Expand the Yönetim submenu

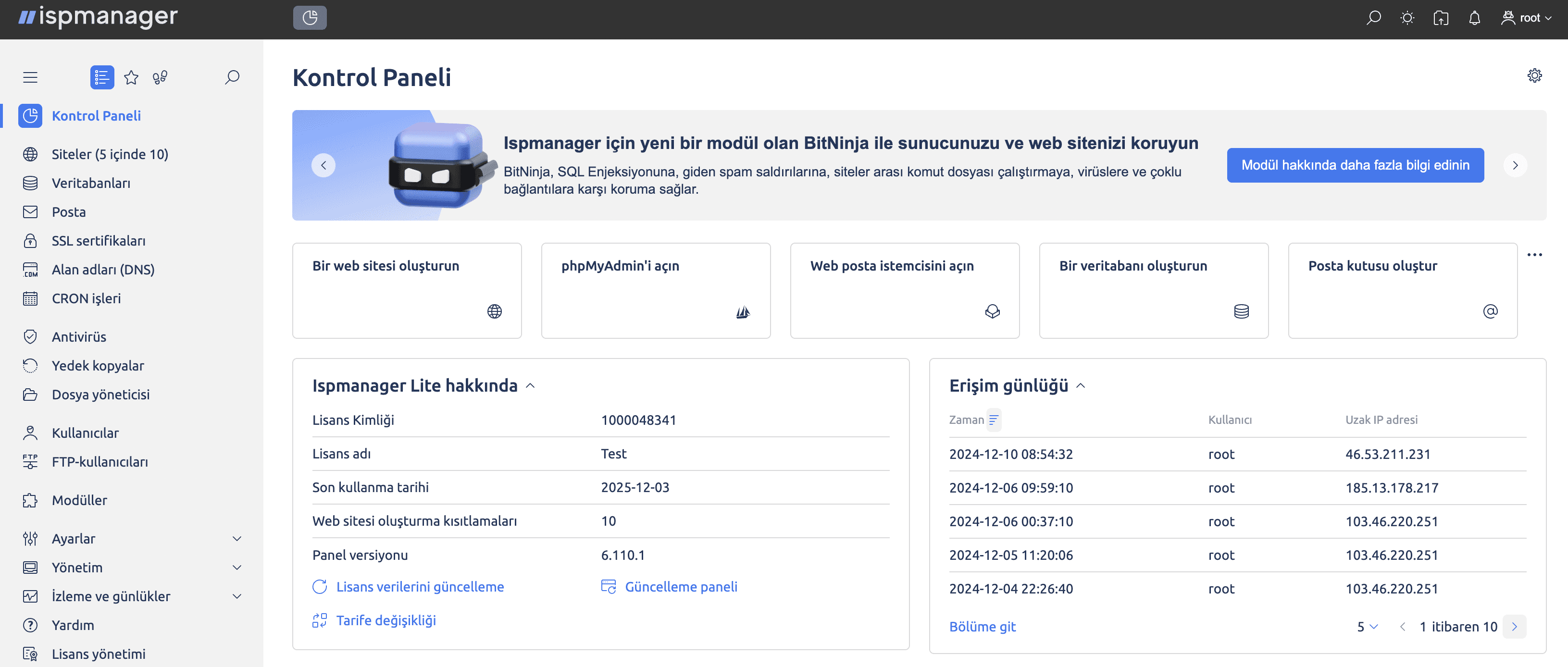click(237, 568)
